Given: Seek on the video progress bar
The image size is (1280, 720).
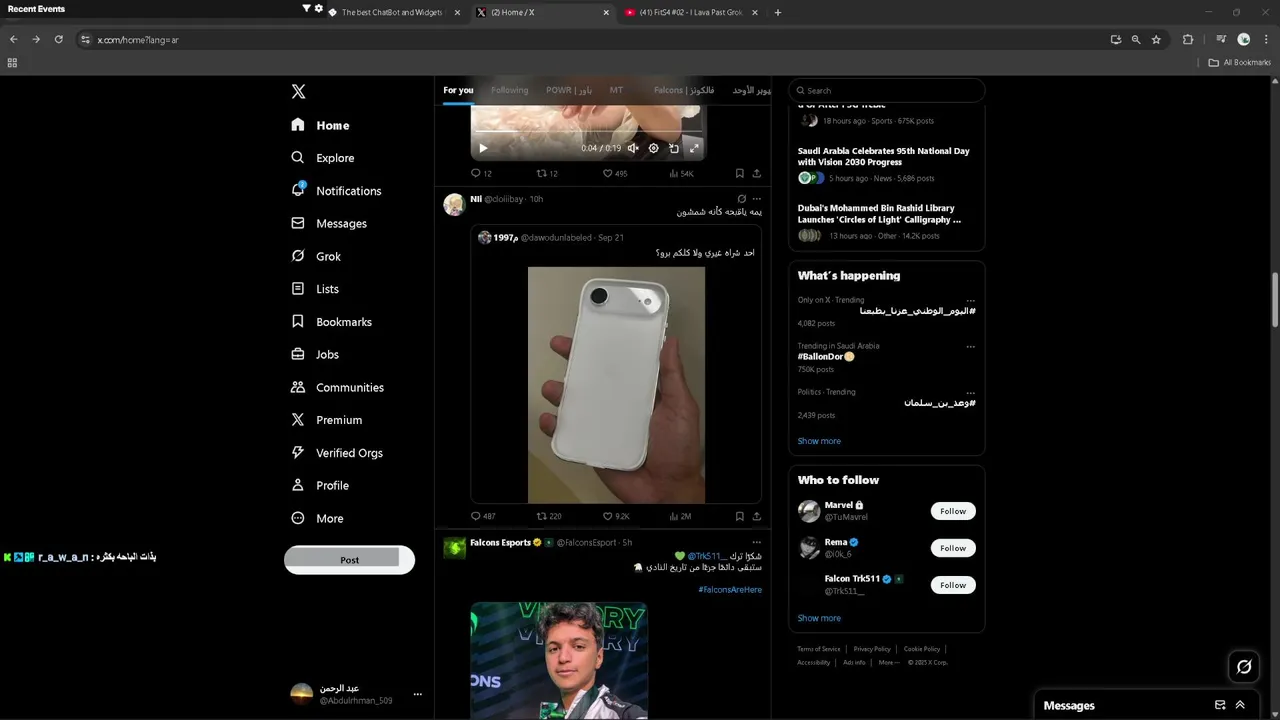Looking at the screenshot, I should pyautogui.click(x=588, y=132).
